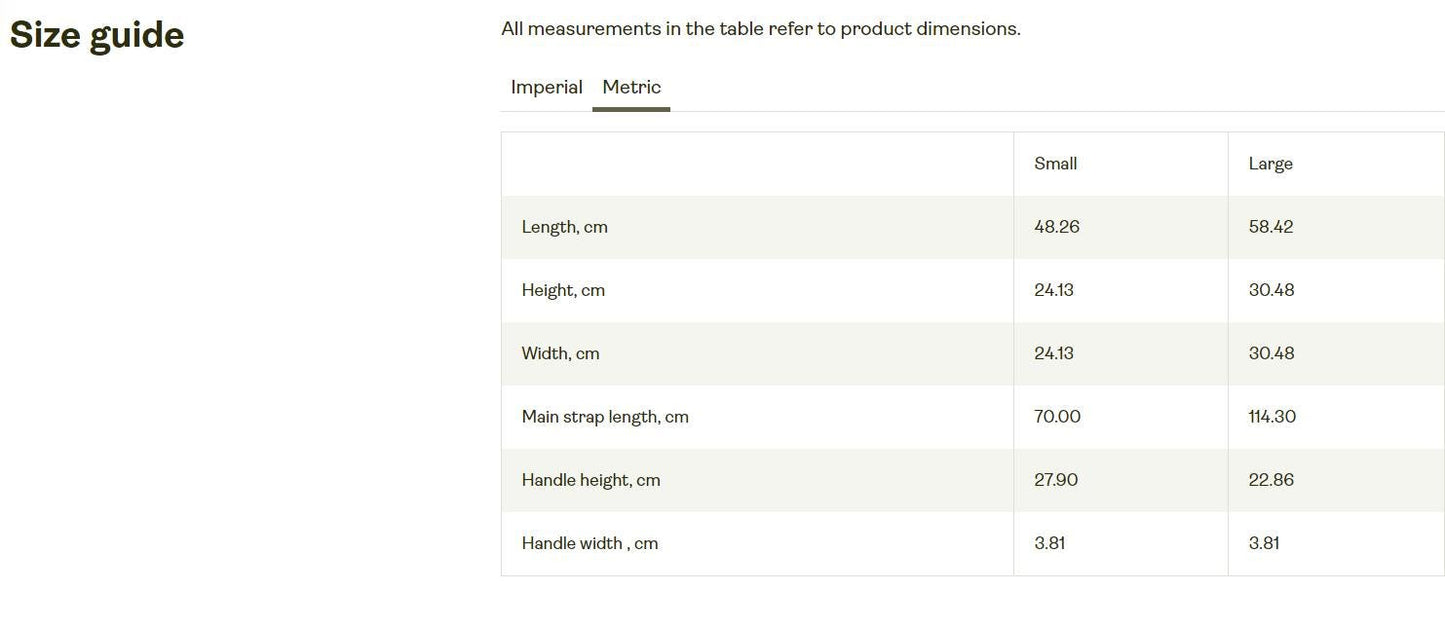Click the Large column header
The image size is (1445, 627).
[x=1270, y=164]
